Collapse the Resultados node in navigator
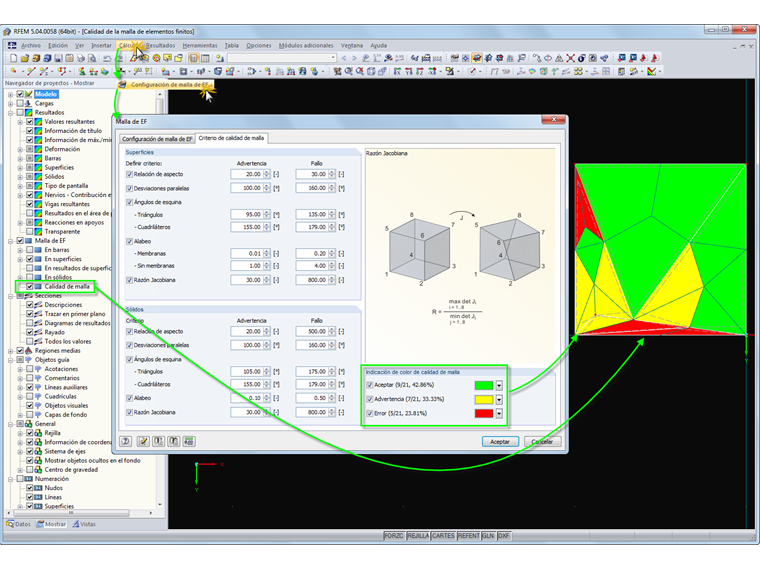The height and width of the screenshot is (570, 760). [10, 112]
